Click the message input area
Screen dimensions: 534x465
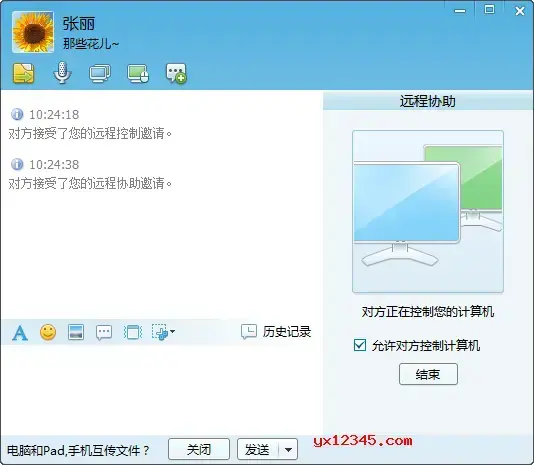click(161, 390)
